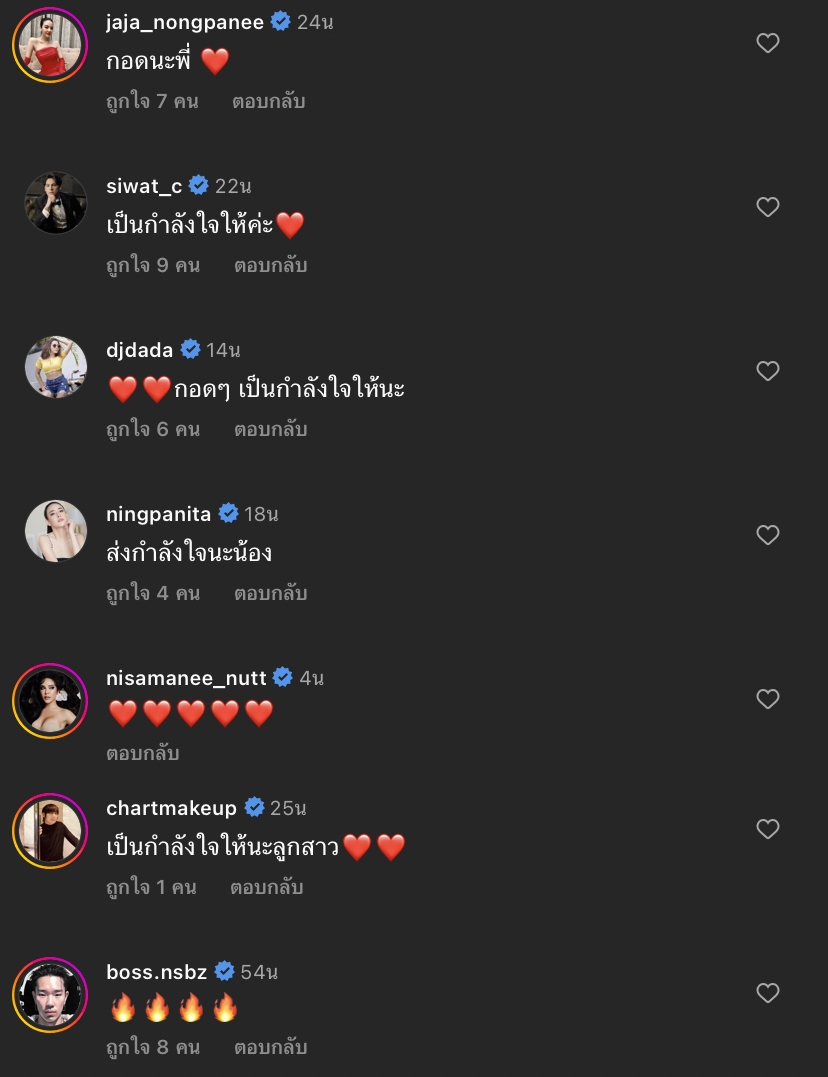Reply to the chartmakeup comment
Viewport: 828px width, 1077px height.
tap(266, 887)
